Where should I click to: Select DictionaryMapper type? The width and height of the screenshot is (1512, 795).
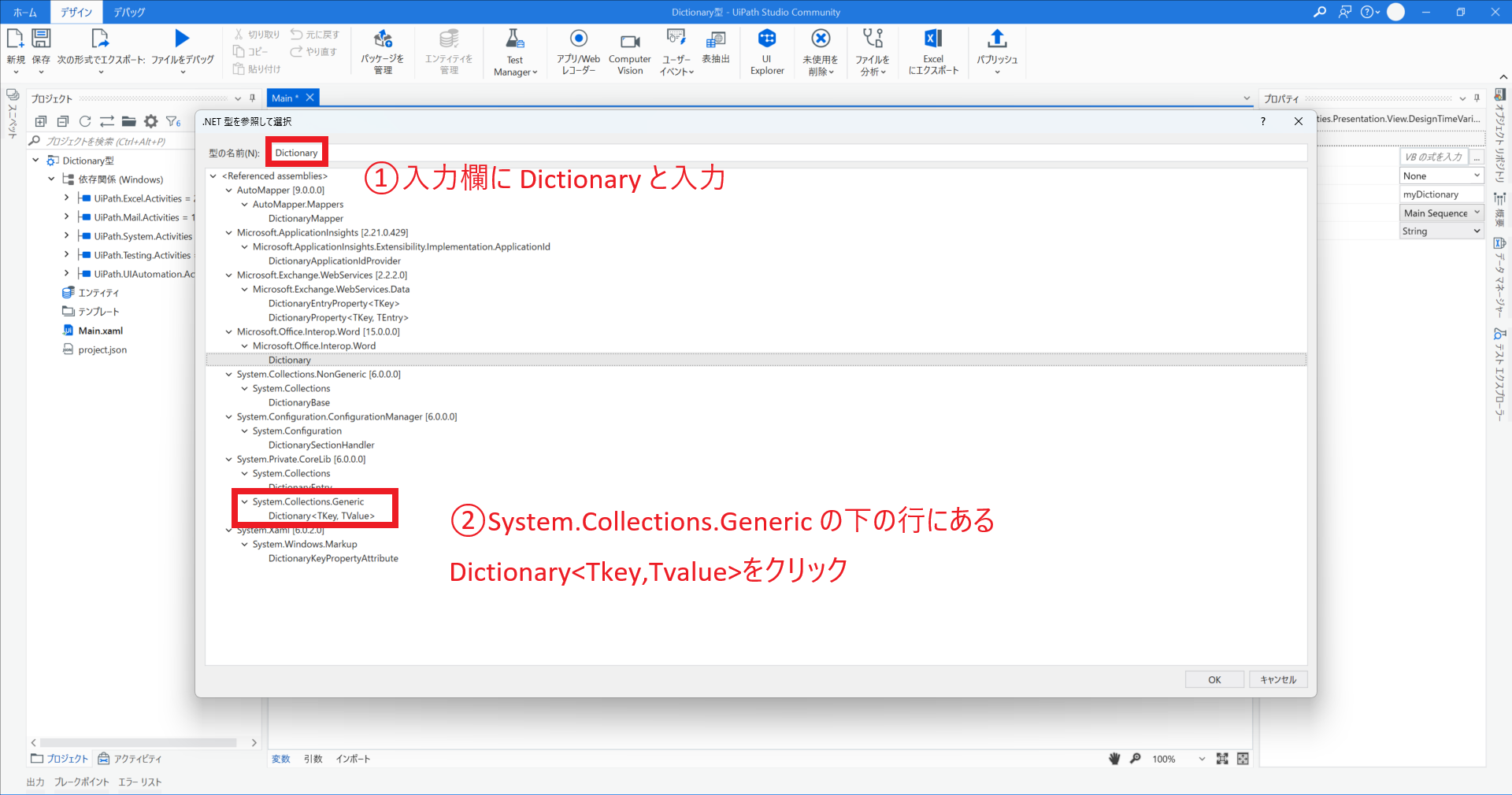306,219
